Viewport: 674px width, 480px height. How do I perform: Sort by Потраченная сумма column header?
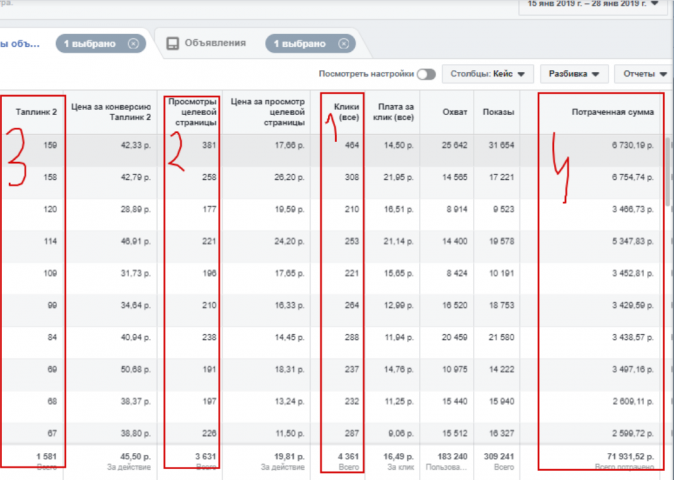(613, 112)
